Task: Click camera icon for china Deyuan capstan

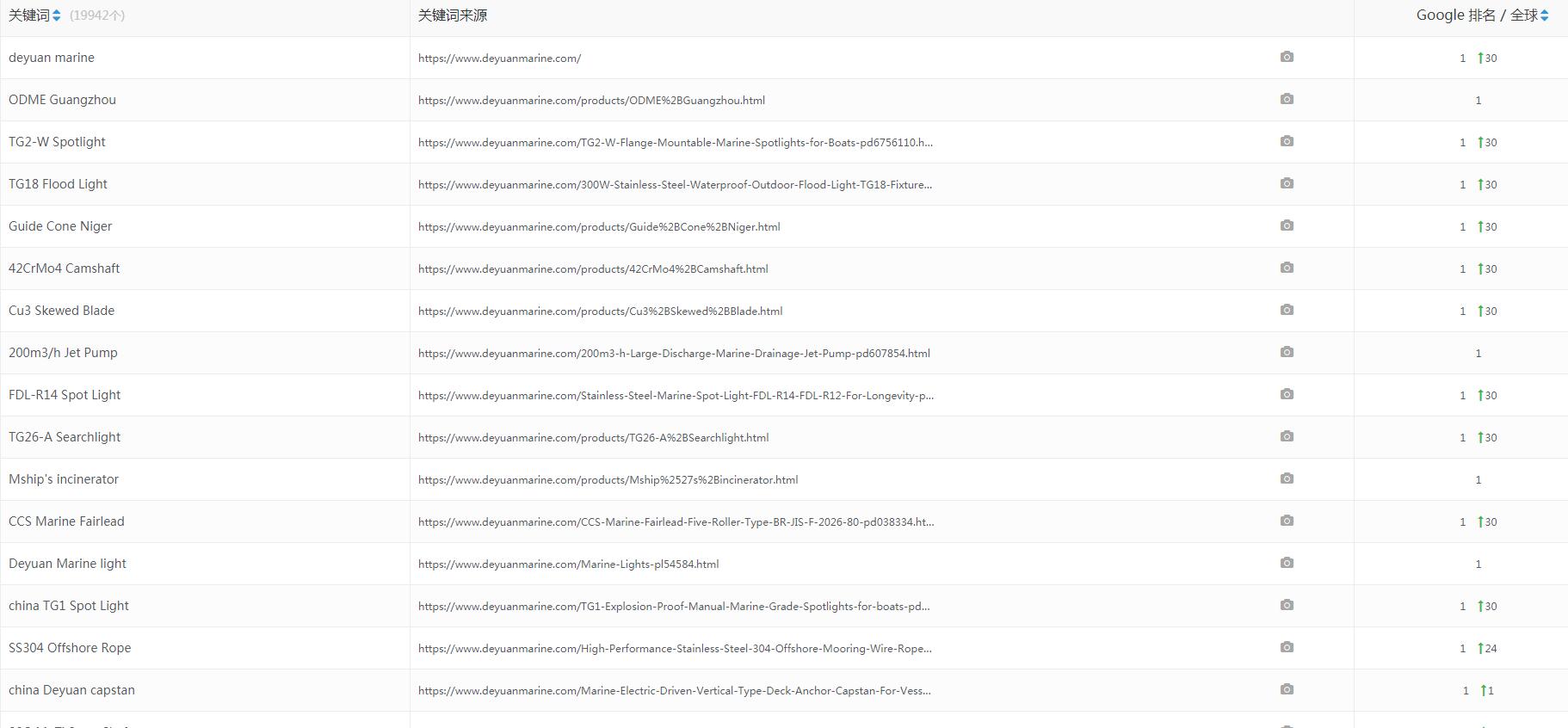Action: (1287, 689)
